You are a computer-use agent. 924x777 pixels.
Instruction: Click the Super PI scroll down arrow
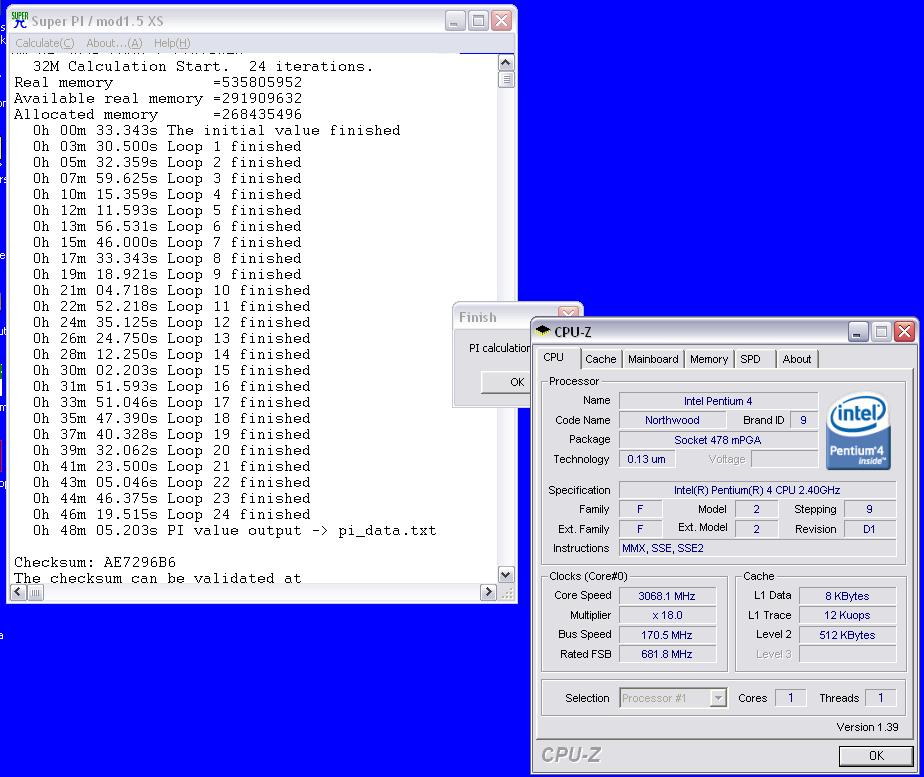(x=506, y=574)
